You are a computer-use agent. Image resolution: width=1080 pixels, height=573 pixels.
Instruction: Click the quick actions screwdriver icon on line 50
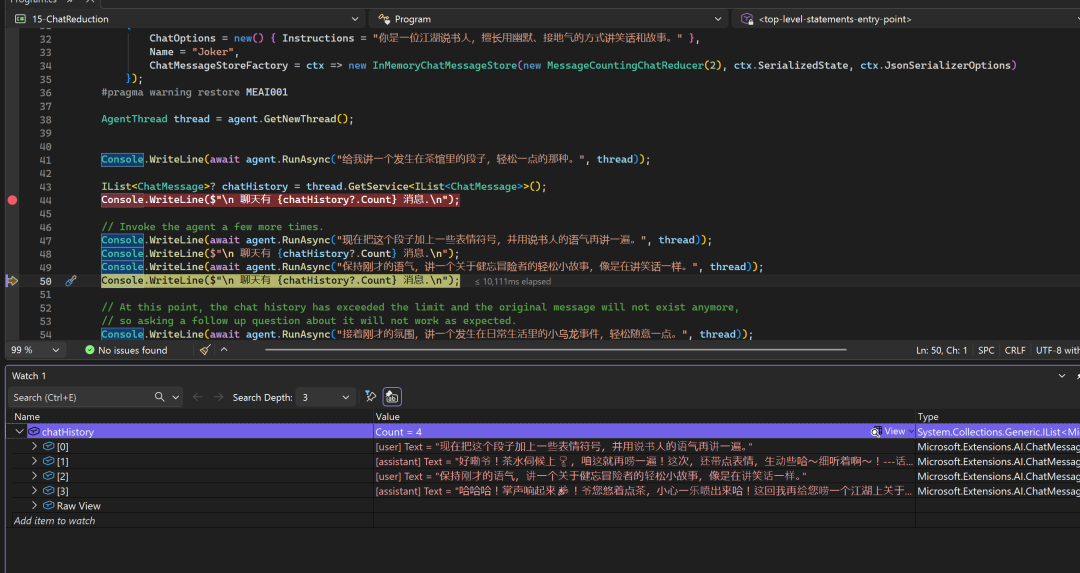71,281
